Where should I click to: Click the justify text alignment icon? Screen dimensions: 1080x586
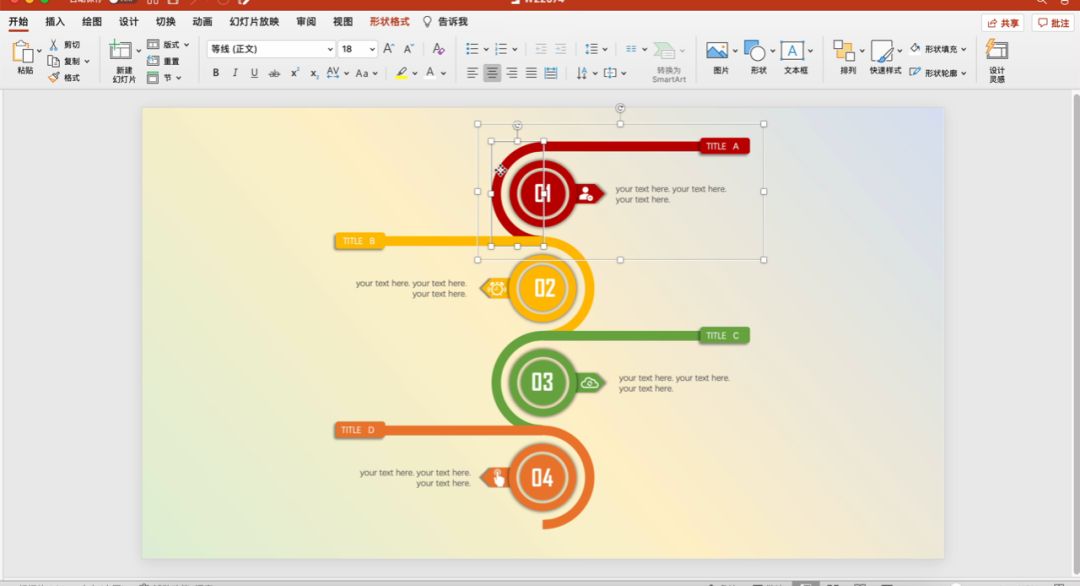[x=531, y=72]
